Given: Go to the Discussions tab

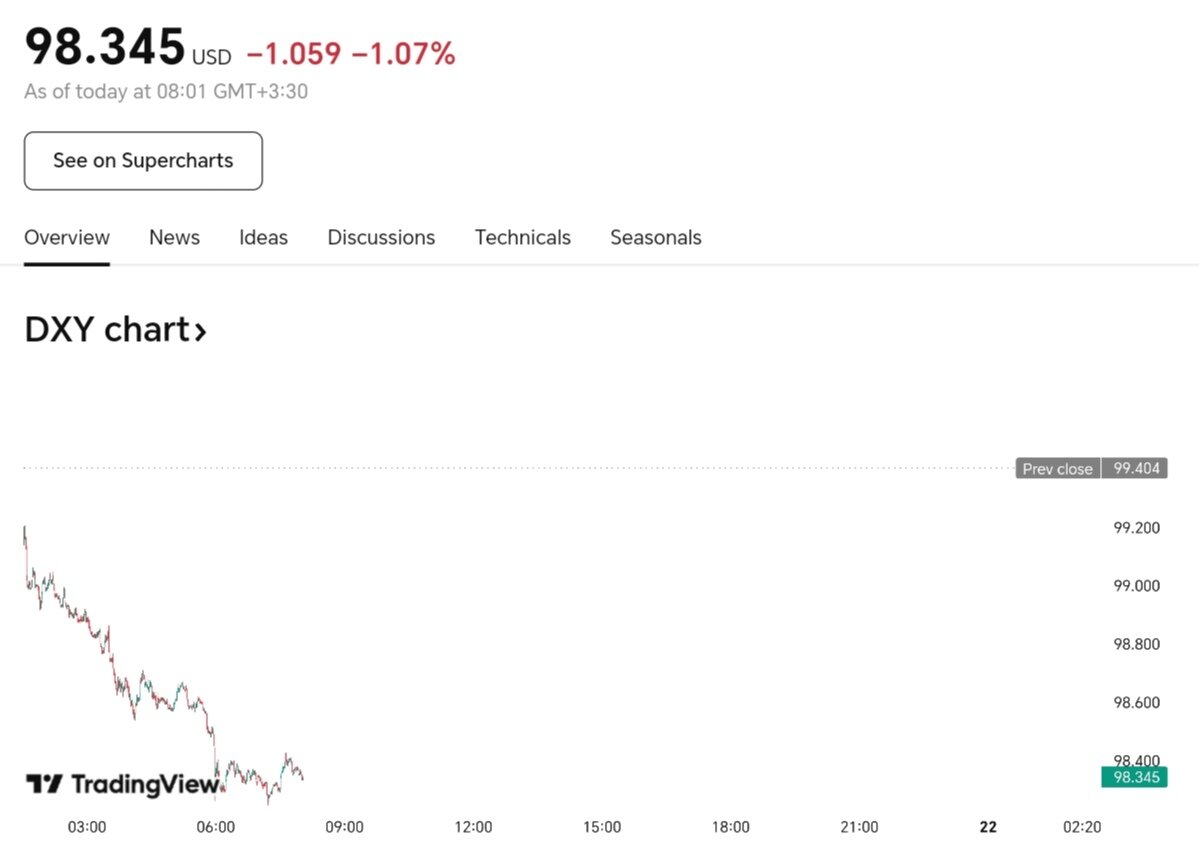Looking at the screenshot, I should point(381,238).
